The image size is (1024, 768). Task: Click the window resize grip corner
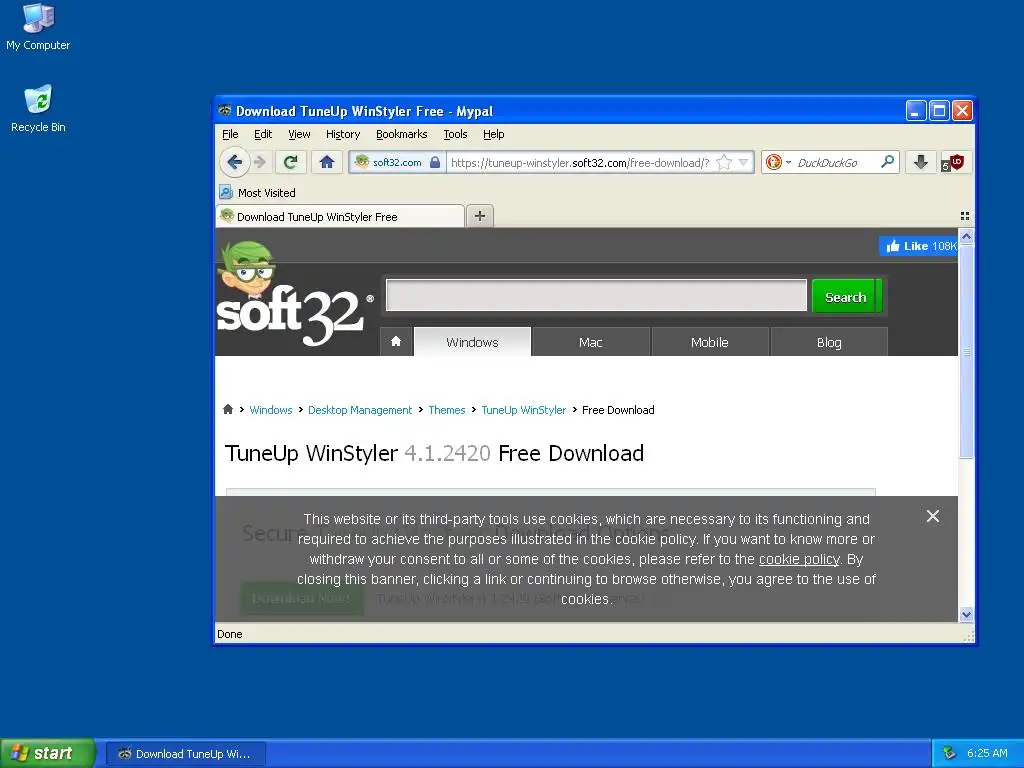click(968, 635)
